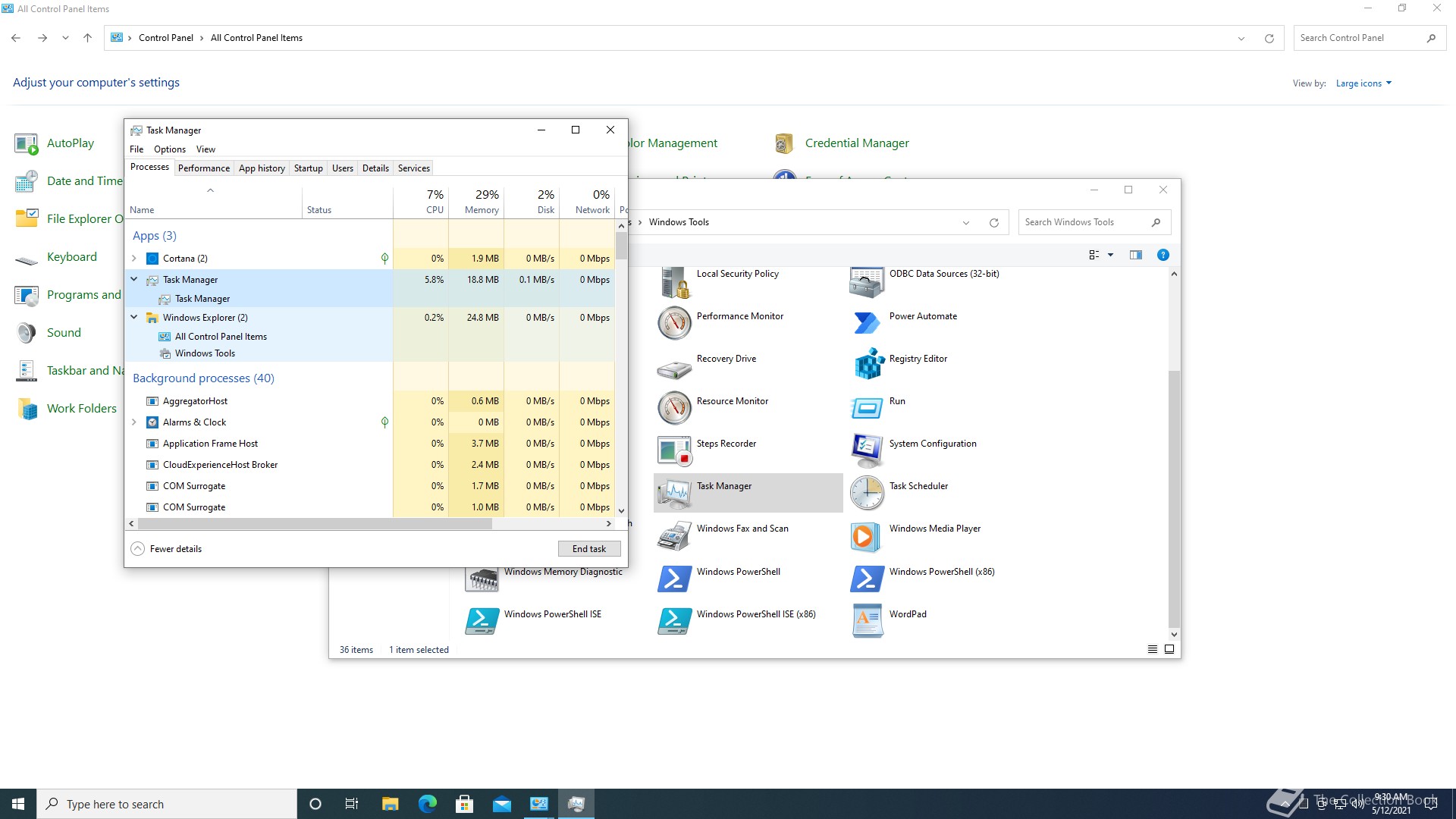Open Control Panel address bar history dropdown
The image size is (1456, 819).
point(1241,39)
